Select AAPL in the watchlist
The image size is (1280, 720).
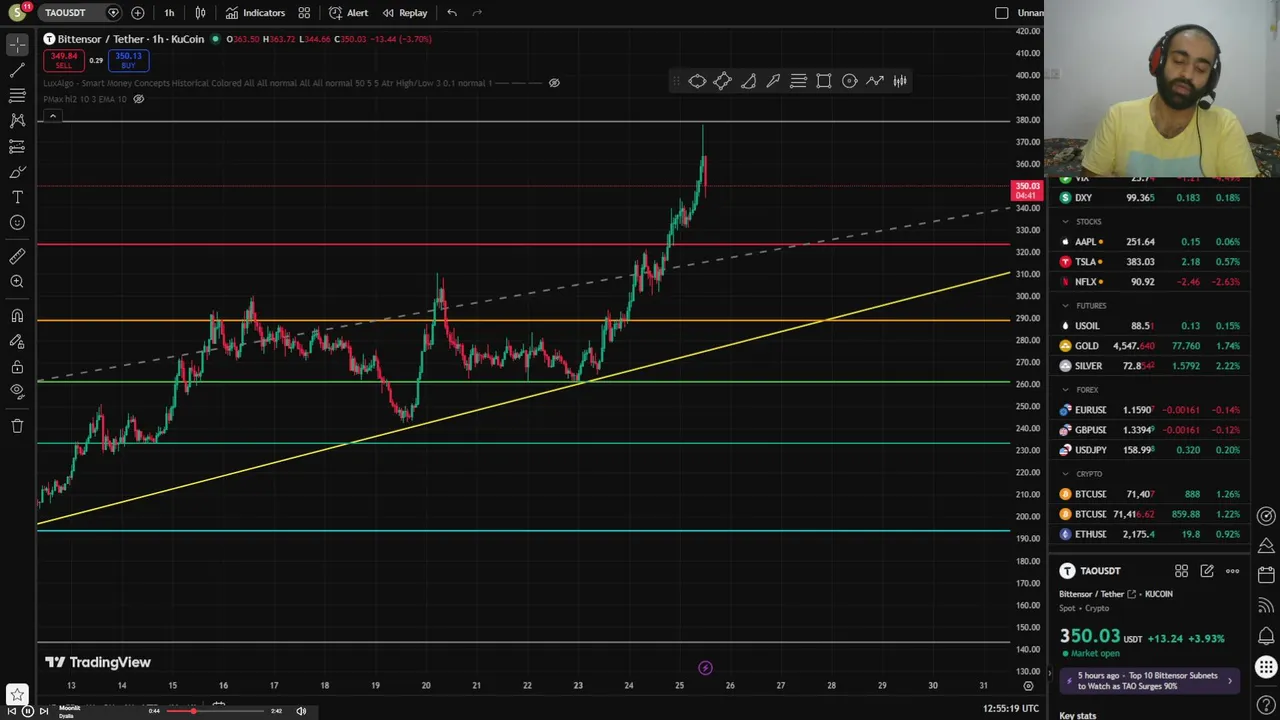pyautogui.click(x=1148, y=242)
